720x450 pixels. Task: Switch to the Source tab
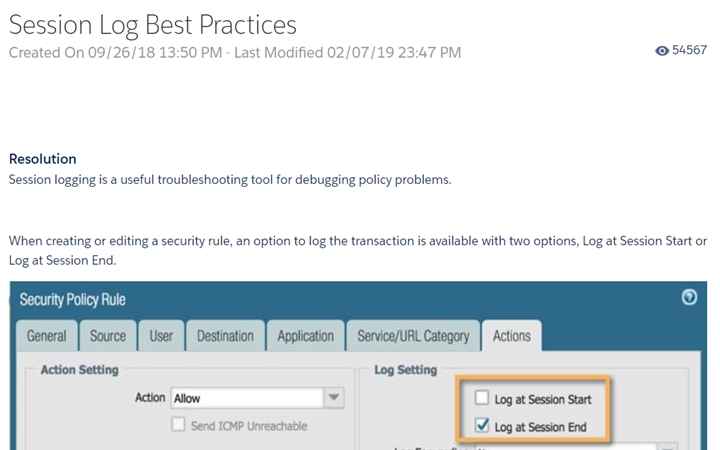pyautogui.click(x=108, y=336)
